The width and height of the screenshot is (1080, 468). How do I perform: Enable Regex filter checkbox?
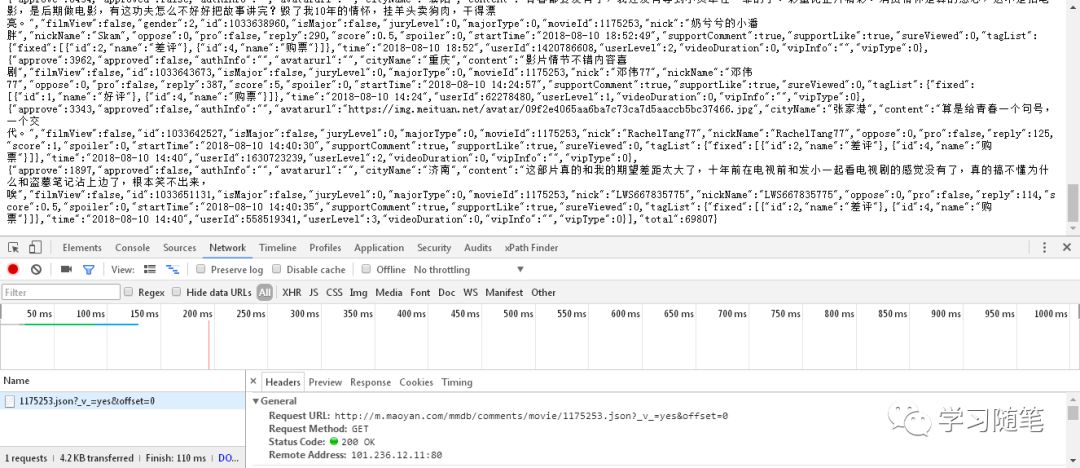(128, 292)
